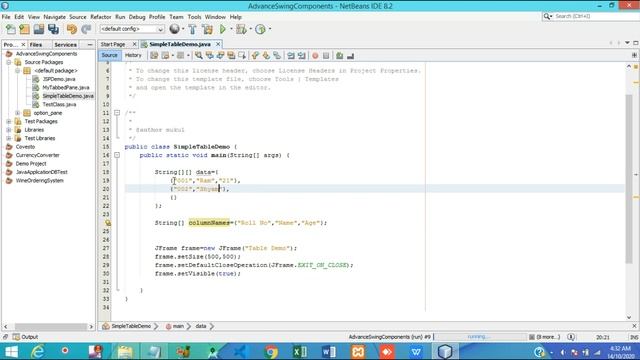Switch to the Files tab

pos(36,44)
